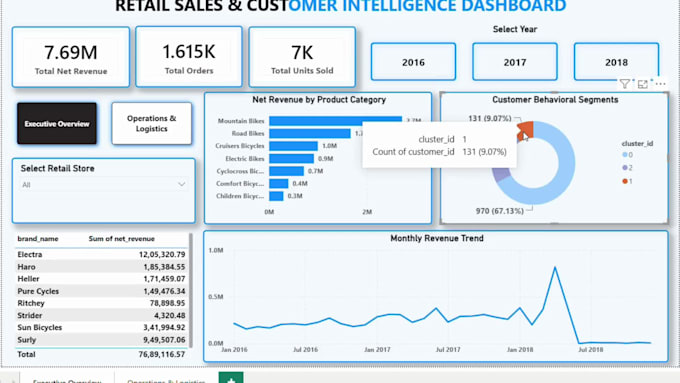Click the Customer Behavioral Segments title
Viewport: 680px width, 383px height.
pyautogui.click(x=555, y=100)
